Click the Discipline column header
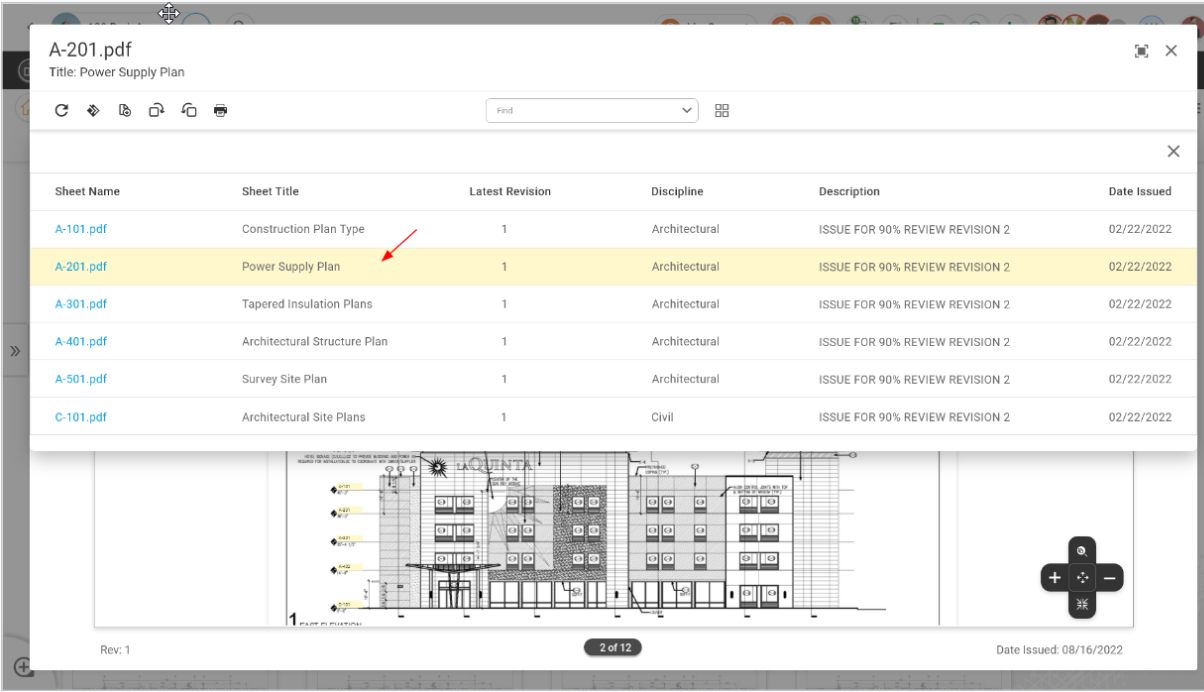 tap(677, 191)
